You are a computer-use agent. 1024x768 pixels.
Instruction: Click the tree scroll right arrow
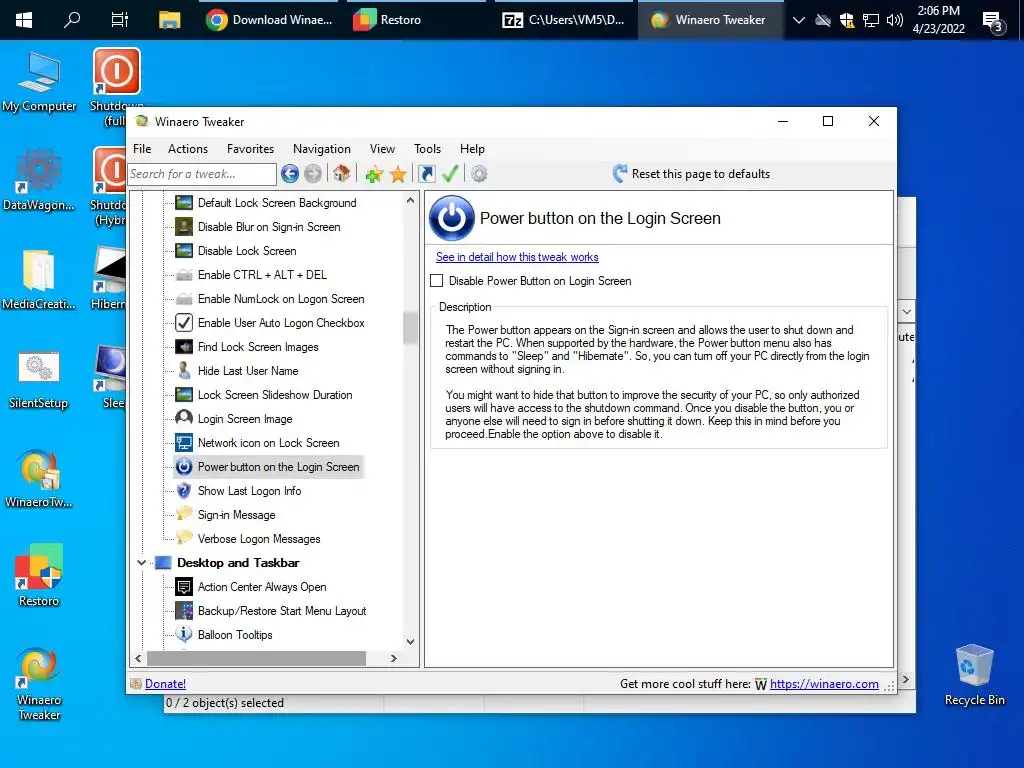(x=393, y=658)
